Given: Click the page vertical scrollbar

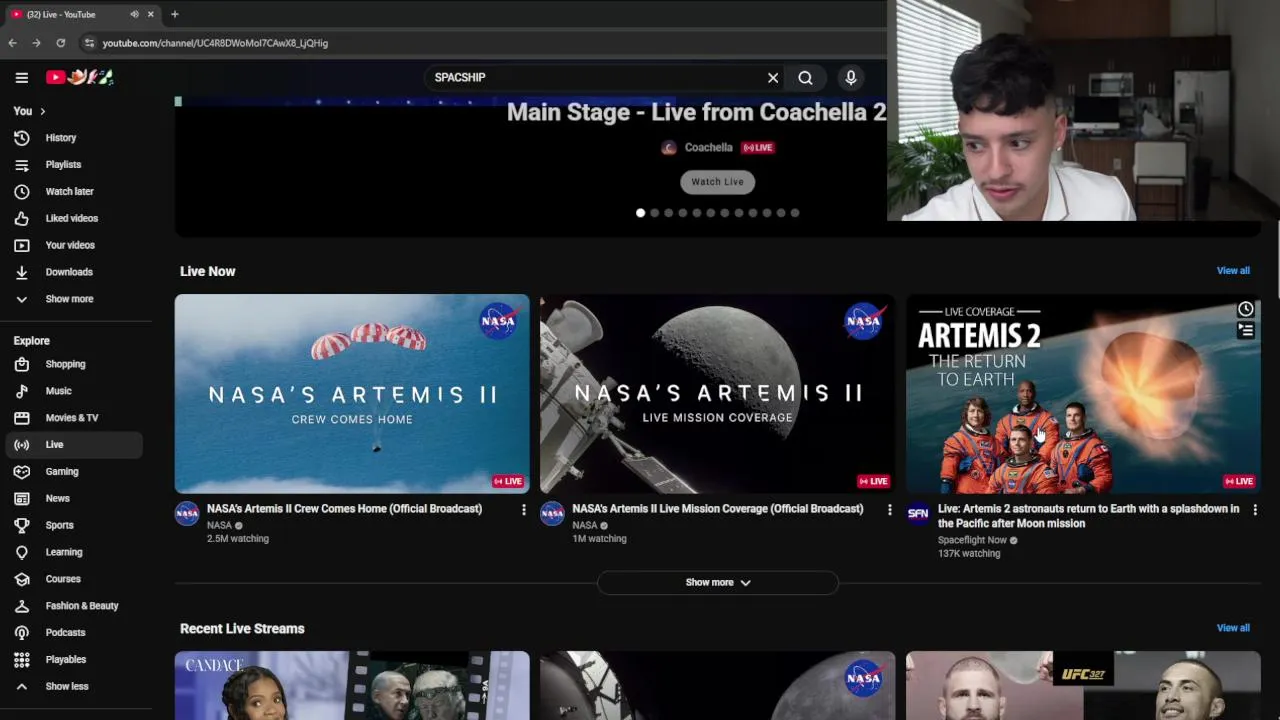Looking at the screenshot, I should pyautogui.click(x=1277, y=260).
